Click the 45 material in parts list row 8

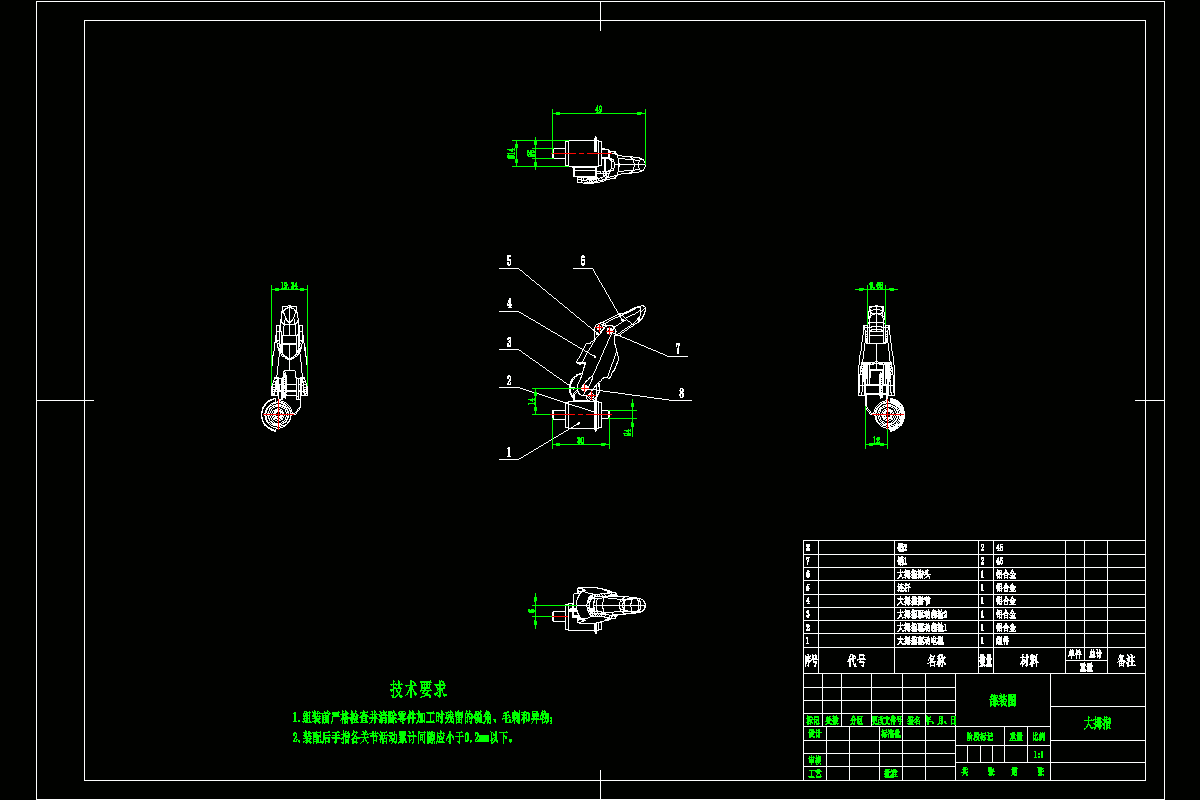pos(999,548)
